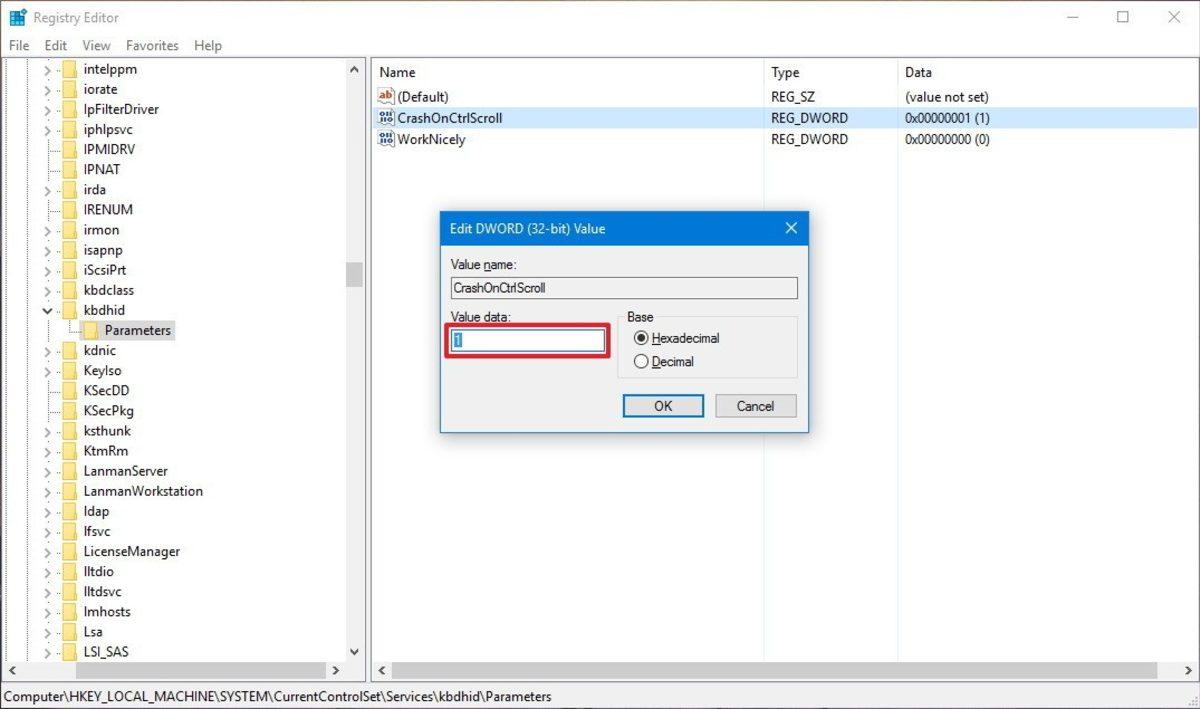This screenshot has height=709, width=1200.
Task: Click the LanmanServer folder icon
Action: coord(68,470)
